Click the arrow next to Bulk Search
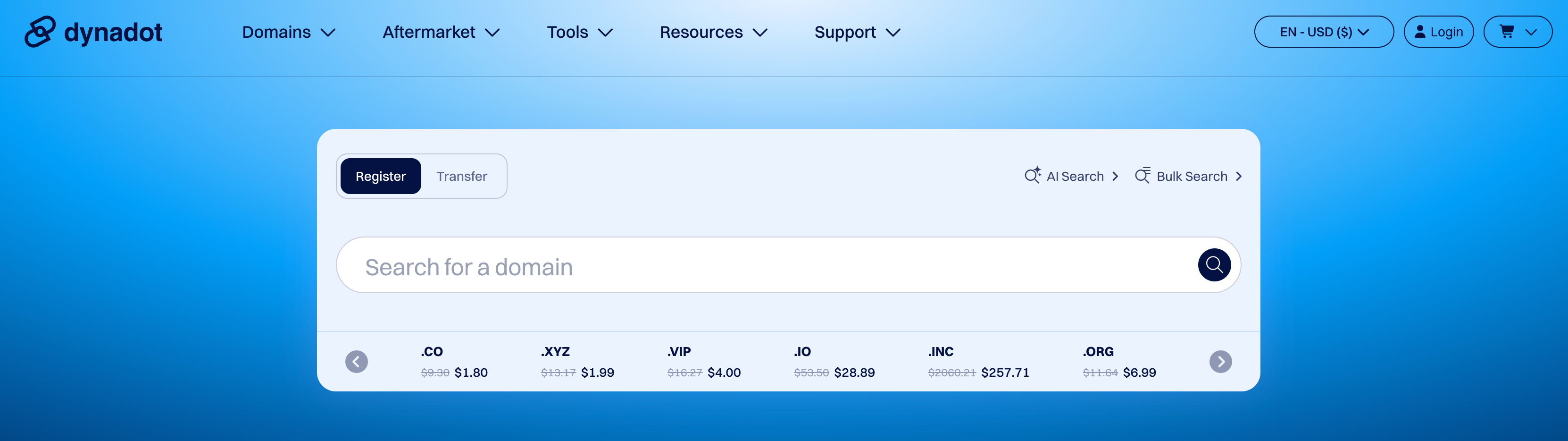1568x441 pixels. 1239,176
